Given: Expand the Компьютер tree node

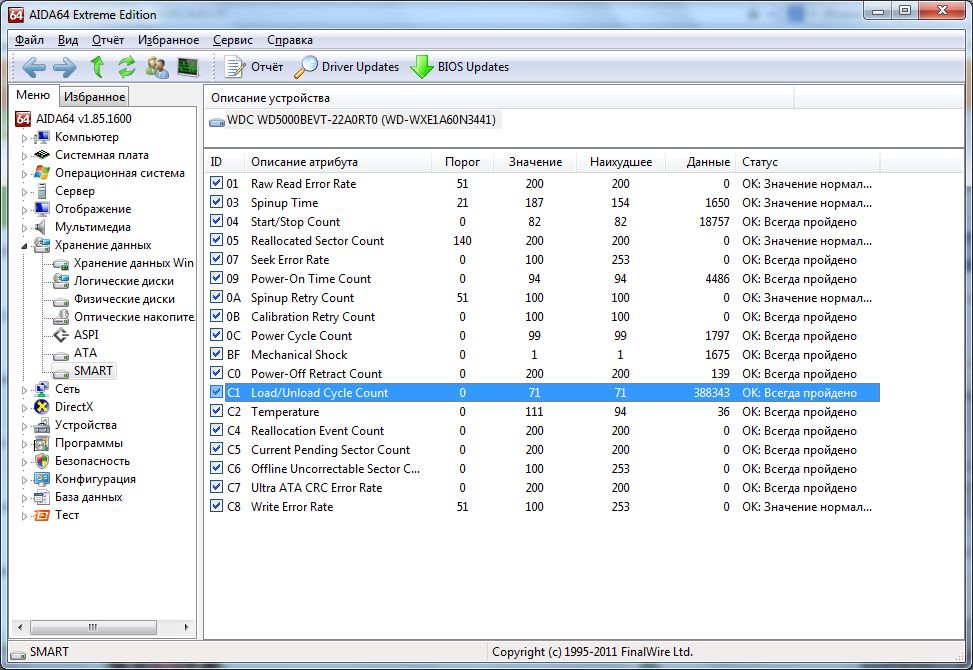Looking at the screenshot, I should (x=25, y=138).
